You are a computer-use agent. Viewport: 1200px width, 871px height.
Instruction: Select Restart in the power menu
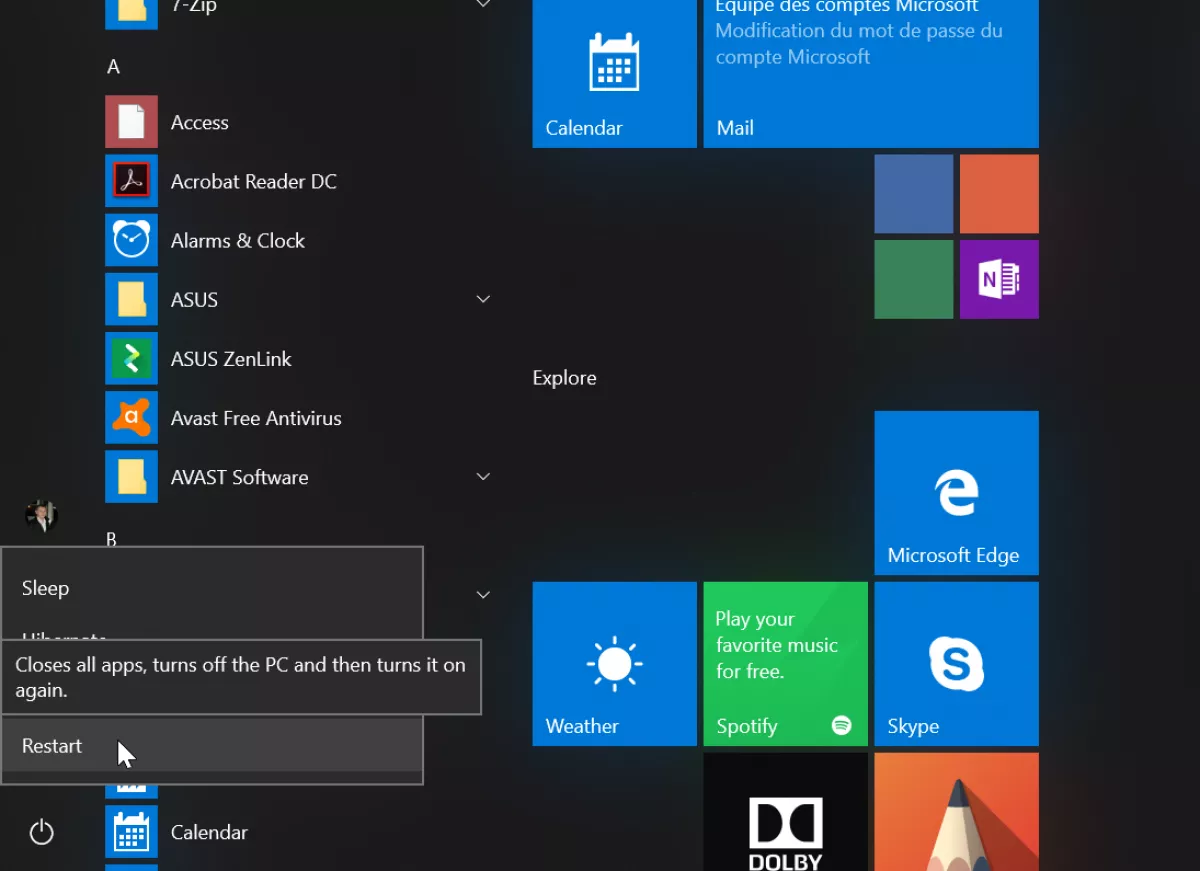[x=212, y=746]
